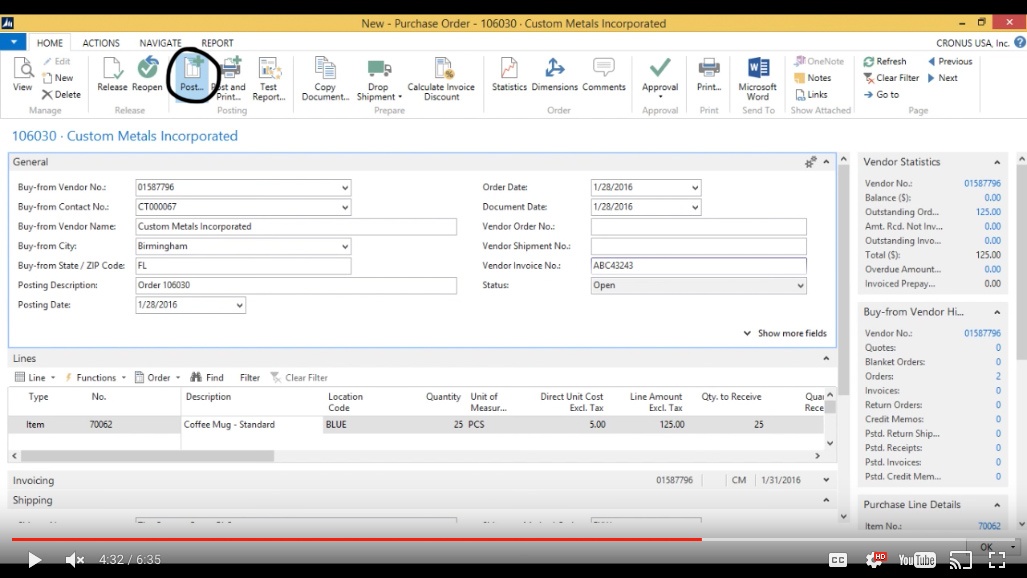Screen dimensions: 1027x578
Task: Click the Go to command
Action: point(881,94)
